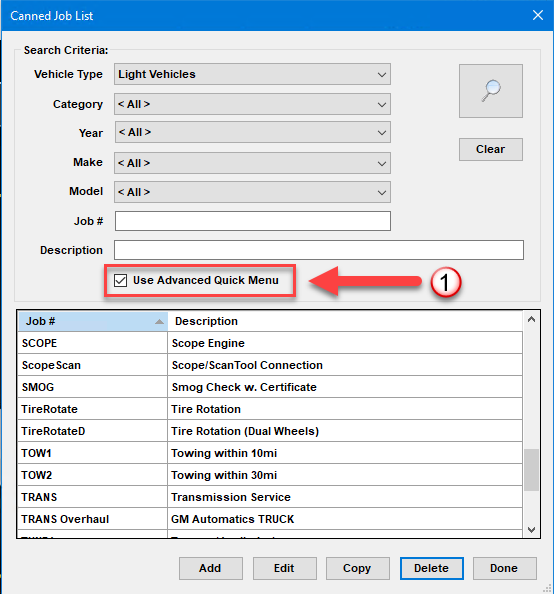Select the TireRotate canned job

tap(270, 409)
